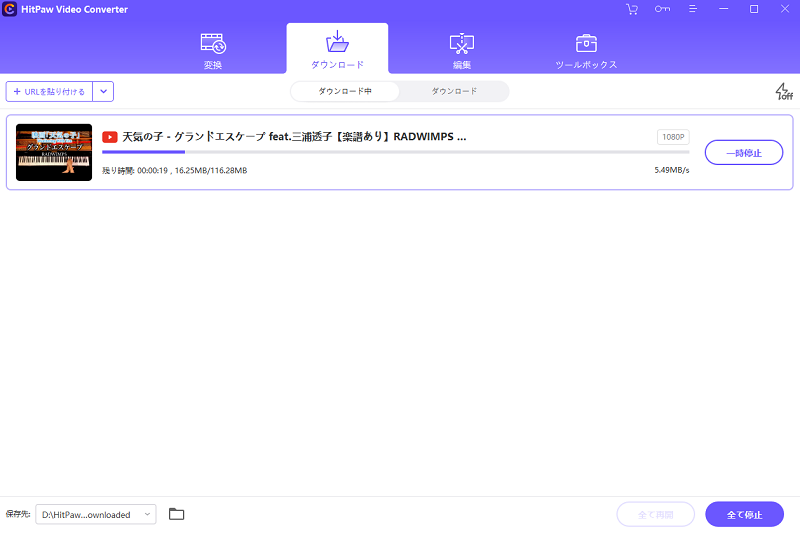Click the YouTube source icon

click(x=110, y=137)
